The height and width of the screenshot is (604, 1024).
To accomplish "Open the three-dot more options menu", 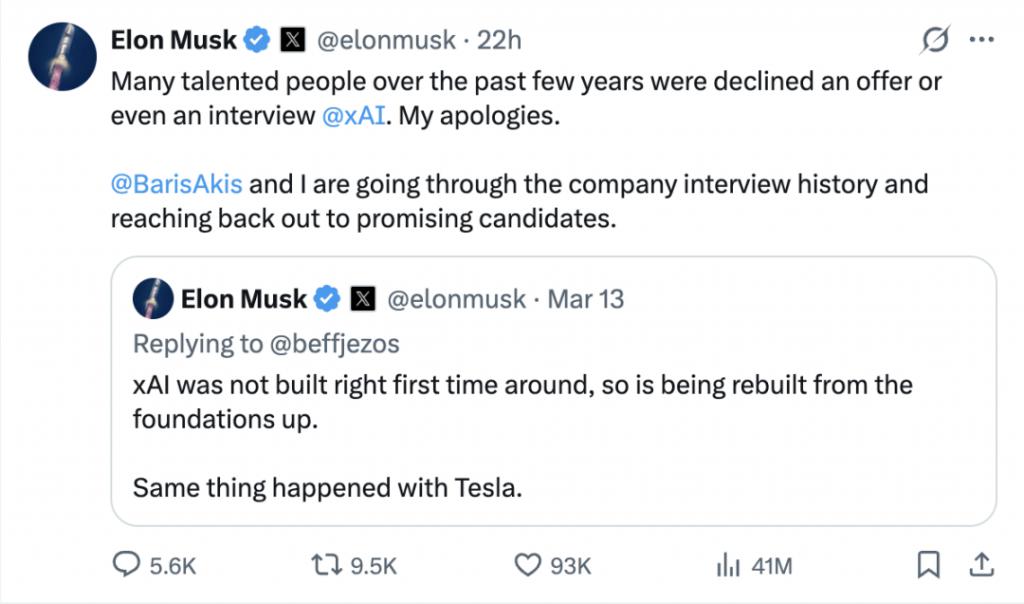I will pos(982,41).
